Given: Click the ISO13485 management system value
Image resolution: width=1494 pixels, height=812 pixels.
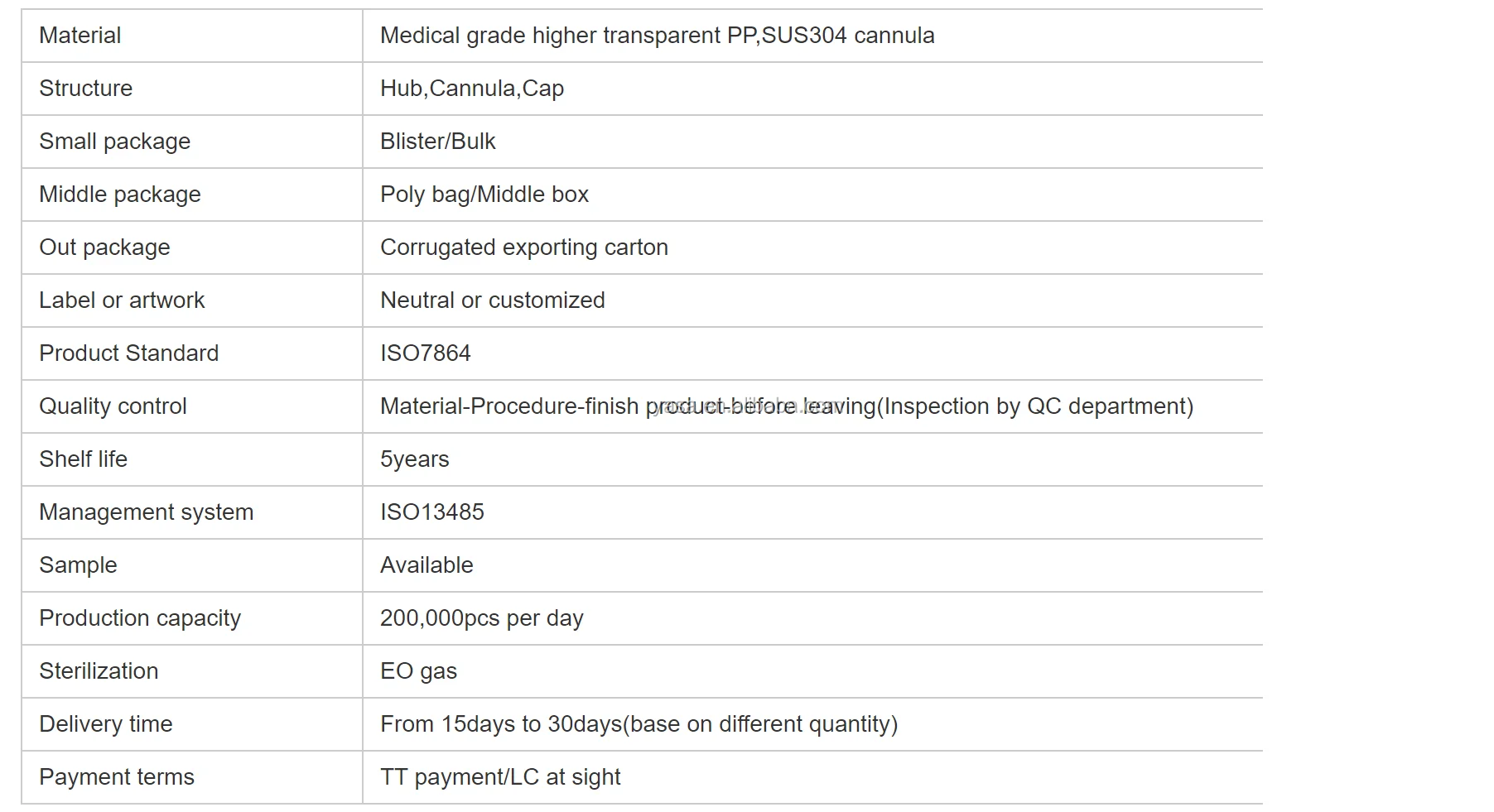Looking at the screenshot, I should (x=431, y=512).
